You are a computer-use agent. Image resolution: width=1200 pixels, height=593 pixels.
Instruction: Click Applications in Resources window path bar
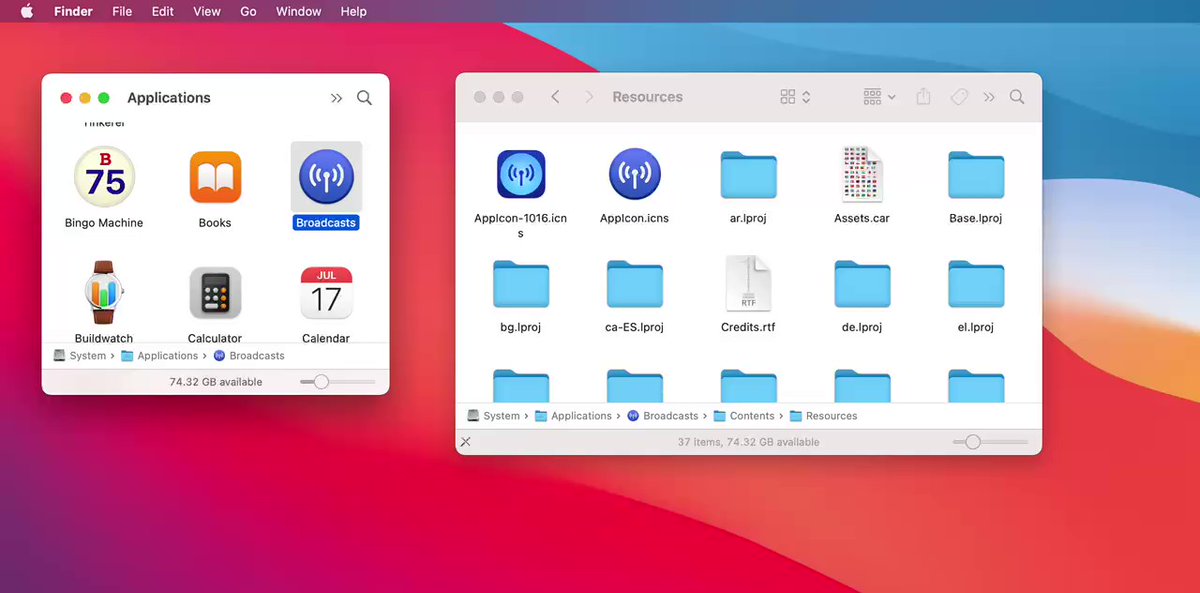tap(573, 416)
